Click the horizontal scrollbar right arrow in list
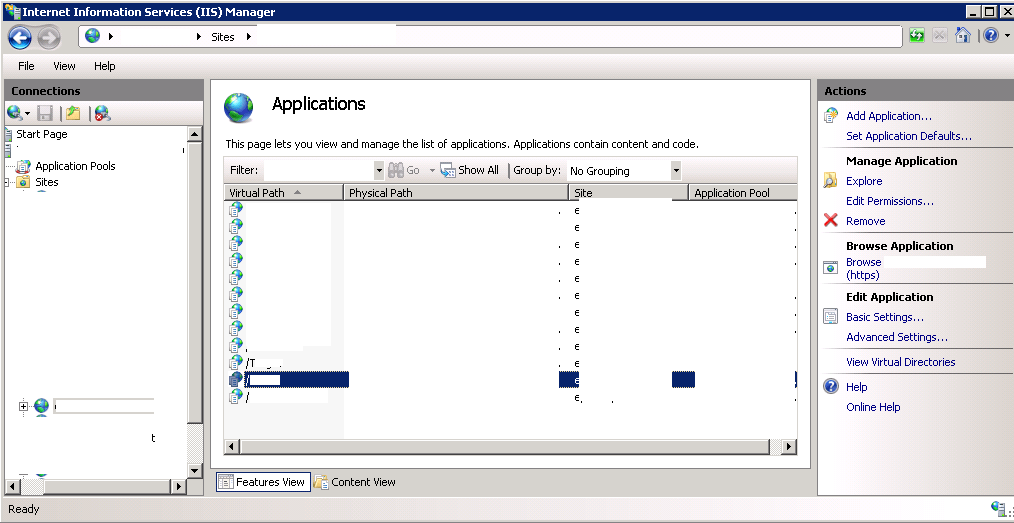The height and width of the screenshot is (523, 1014). click(x=789, y=447)
